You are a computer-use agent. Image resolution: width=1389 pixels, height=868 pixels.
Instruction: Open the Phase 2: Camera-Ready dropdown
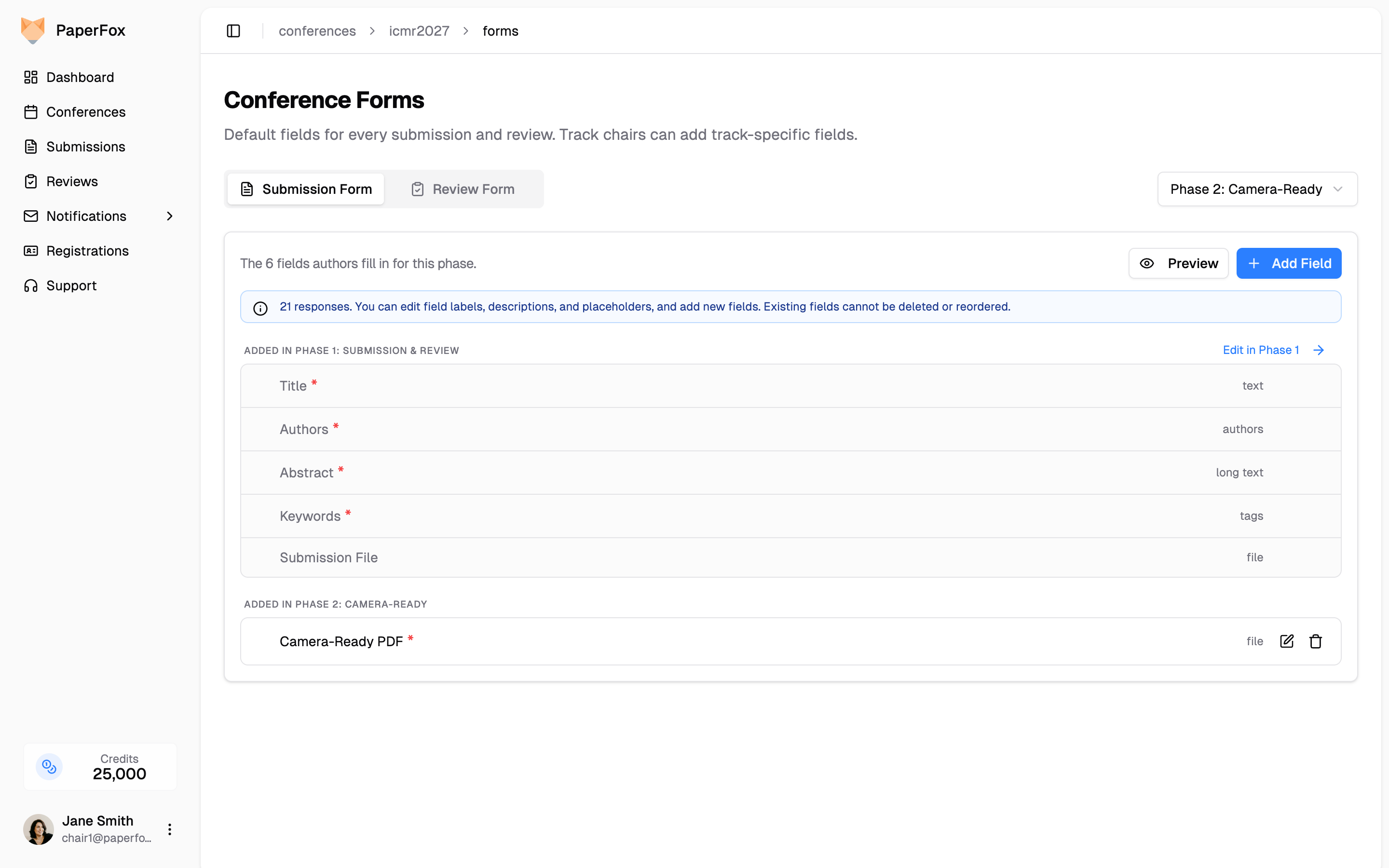tap(1257, 189)
